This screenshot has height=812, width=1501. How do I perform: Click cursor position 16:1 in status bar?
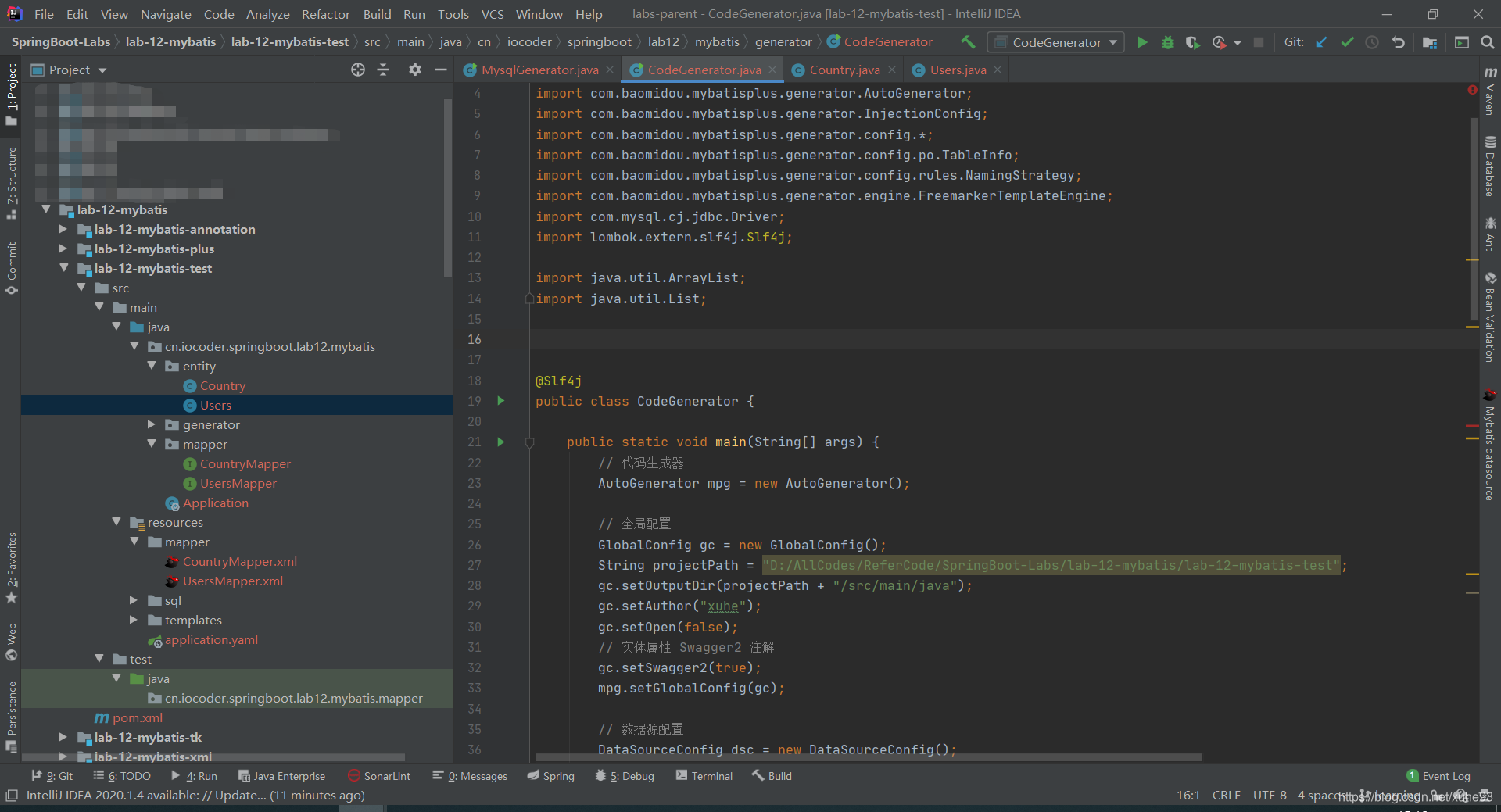click(1188, 796)
